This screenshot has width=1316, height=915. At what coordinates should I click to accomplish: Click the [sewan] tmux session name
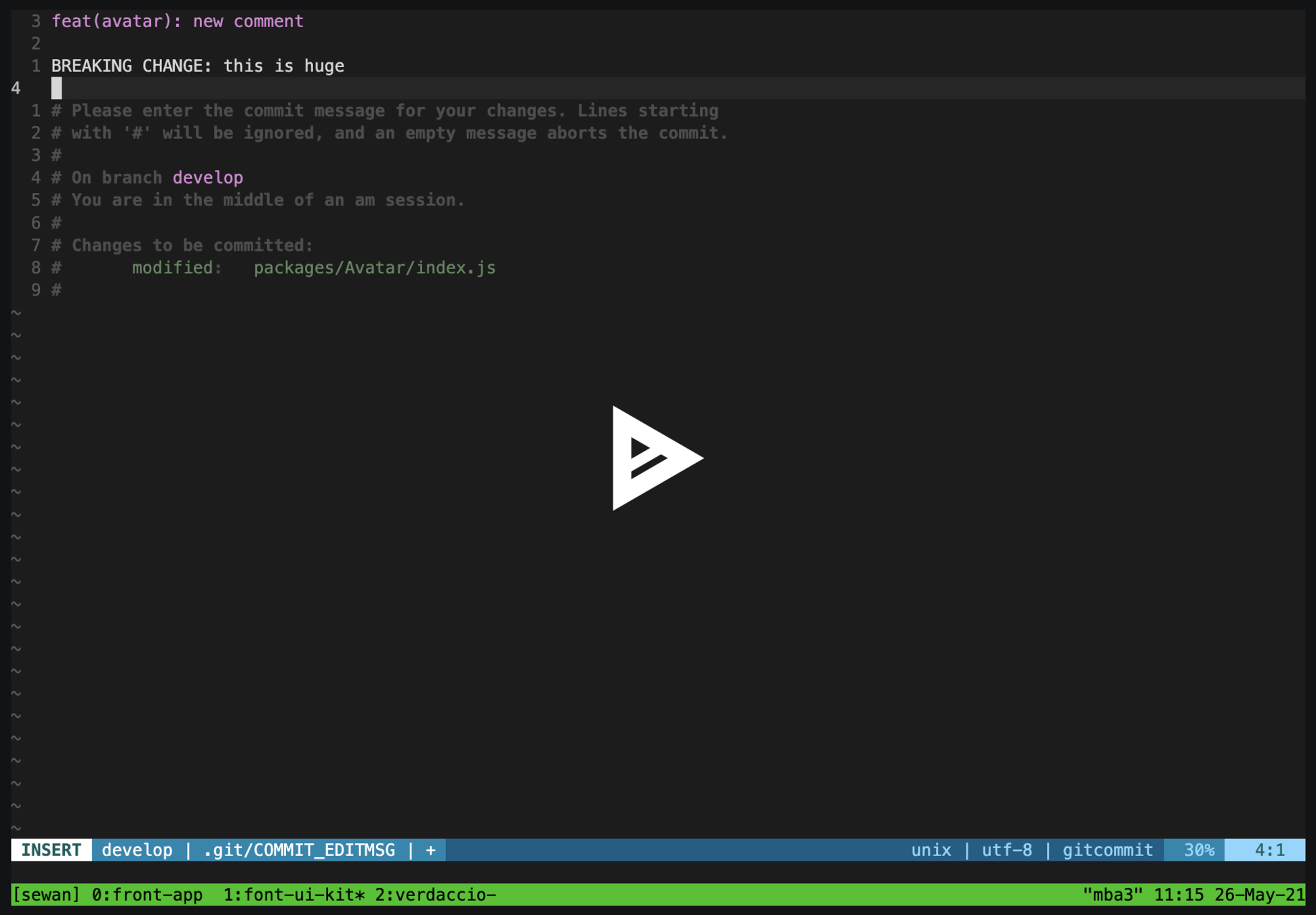tap(46, 895)
